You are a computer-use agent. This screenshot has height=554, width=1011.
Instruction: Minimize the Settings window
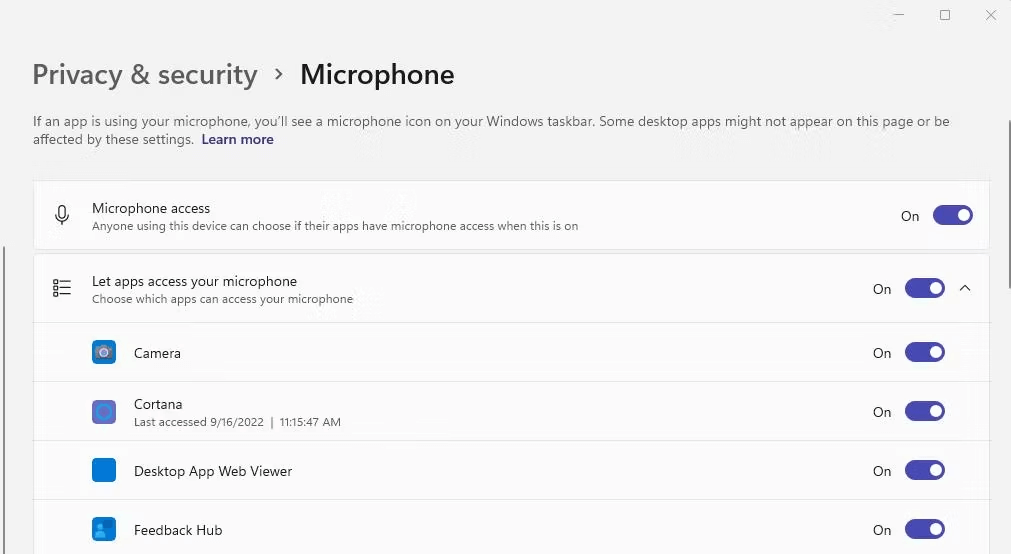pyautogui.click(x=899, y=15)
